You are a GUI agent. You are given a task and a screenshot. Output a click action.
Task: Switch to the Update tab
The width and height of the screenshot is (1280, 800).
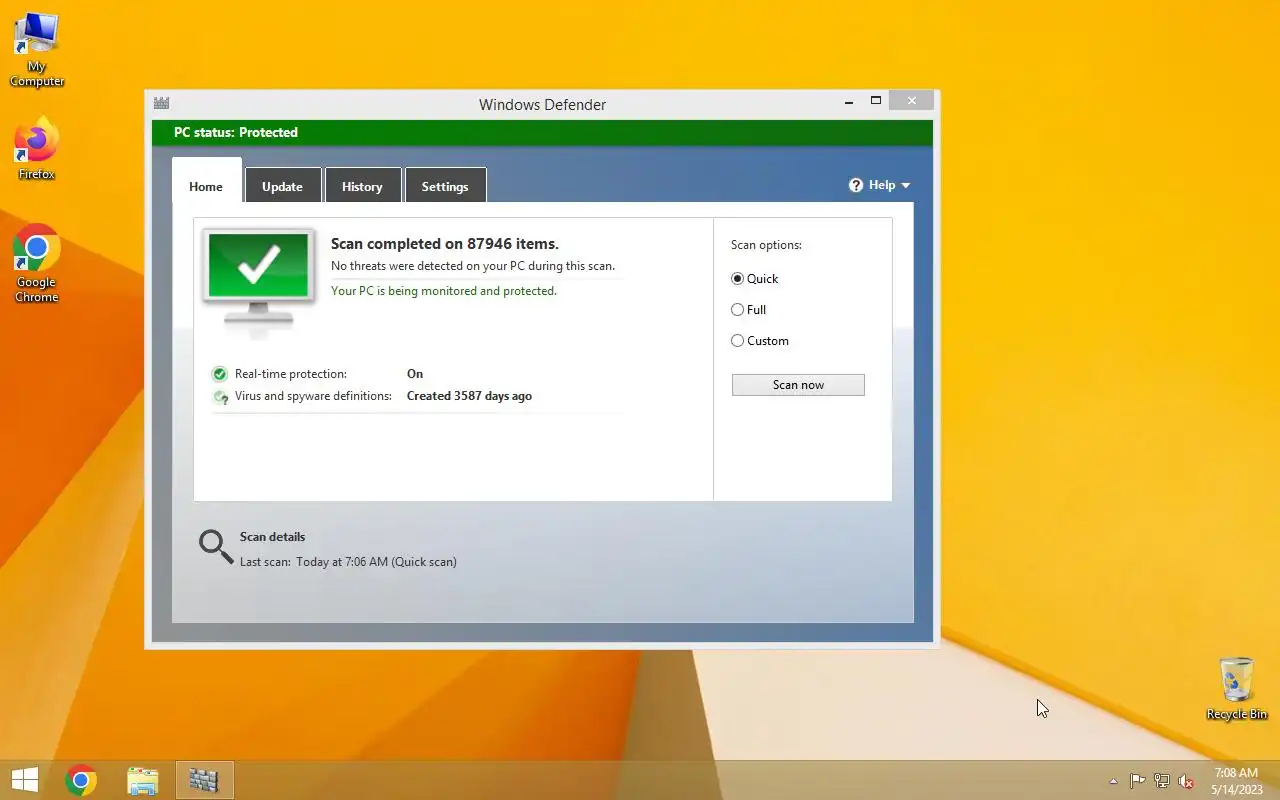(x=282, y=186)
